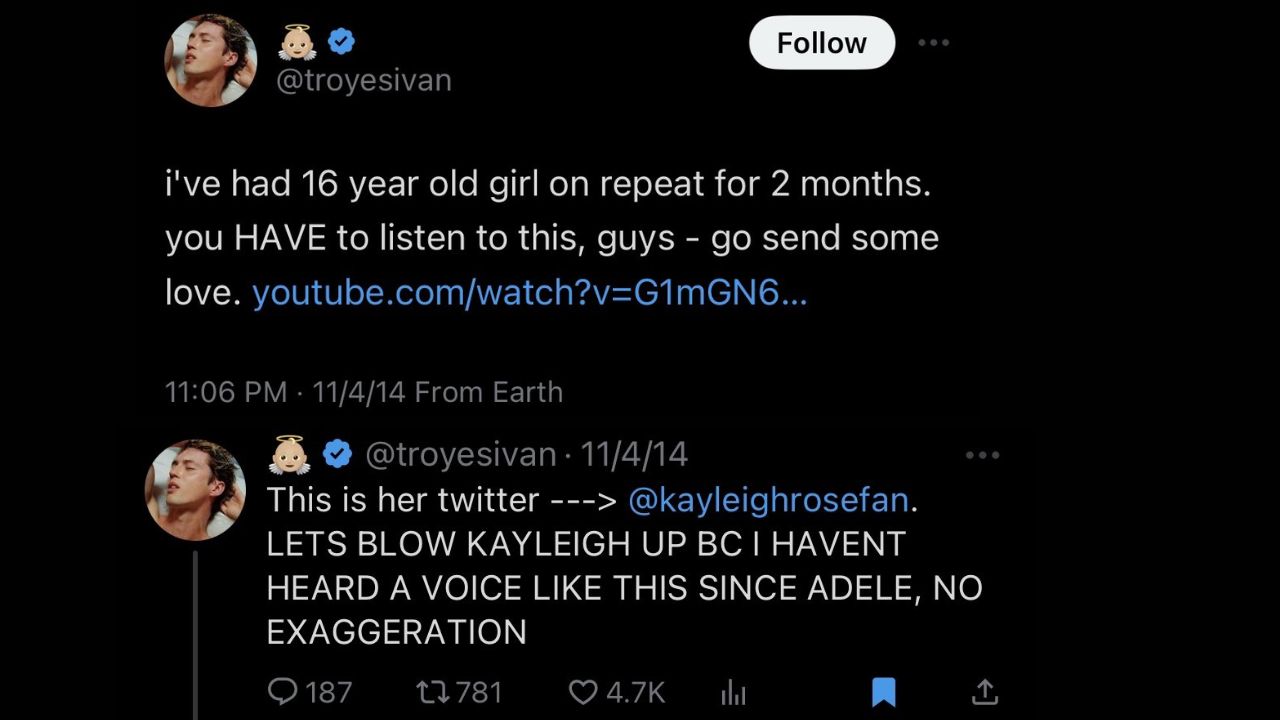Toggle the filled bookmark to unsave the tweet
The width and height of the screenshot is (1280, 720).
tap(884, 691)
